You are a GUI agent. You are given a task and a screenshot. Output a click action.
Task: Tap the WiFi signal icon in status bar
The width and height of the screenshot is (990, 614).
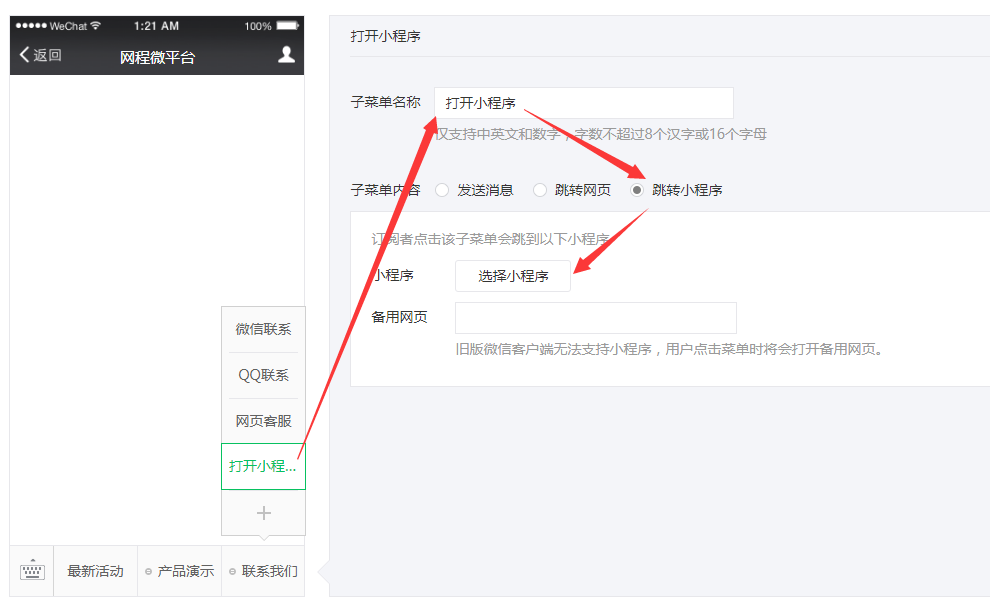tap(95, 25)
